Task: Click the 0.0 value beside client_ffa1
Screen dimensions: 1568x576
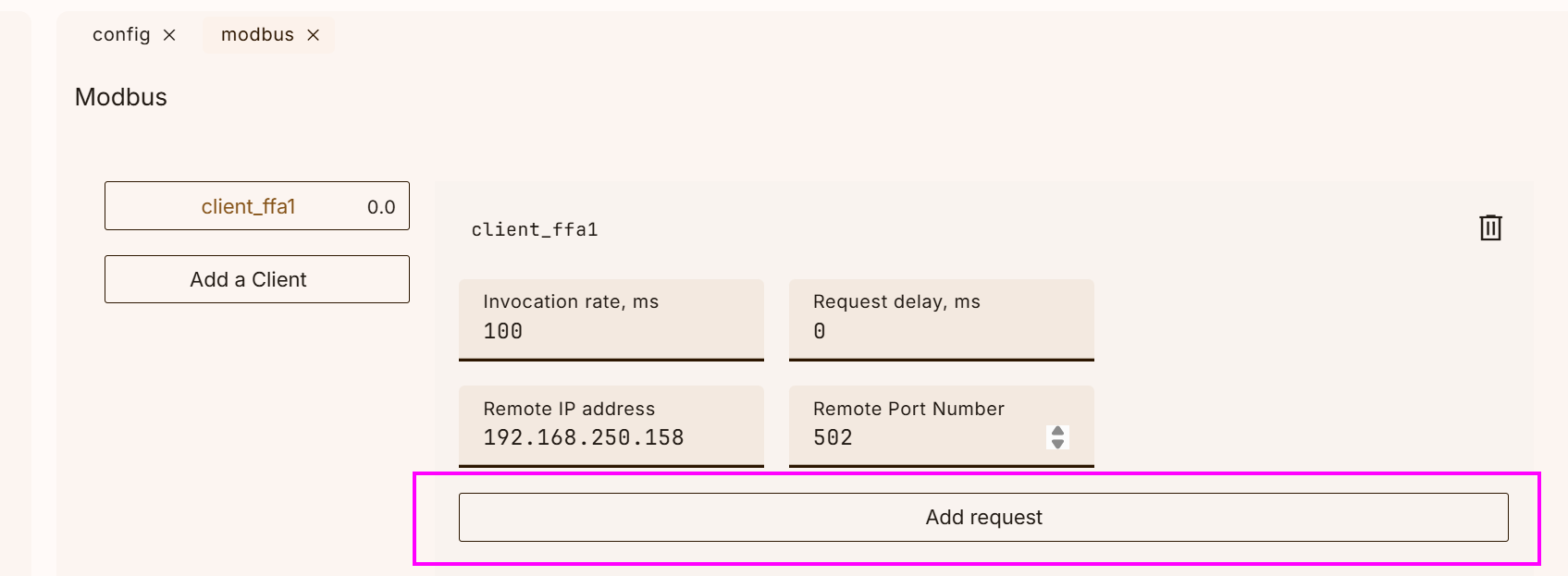Action: pyautogui.click(x=381, y=207)
